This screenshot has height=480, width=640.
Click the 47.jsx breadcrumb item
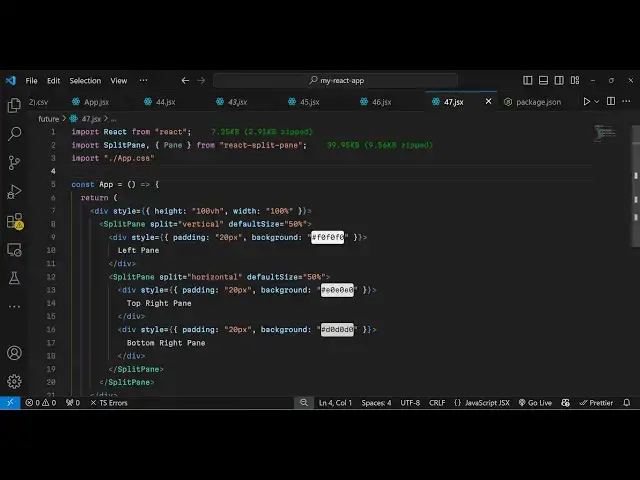85,119
